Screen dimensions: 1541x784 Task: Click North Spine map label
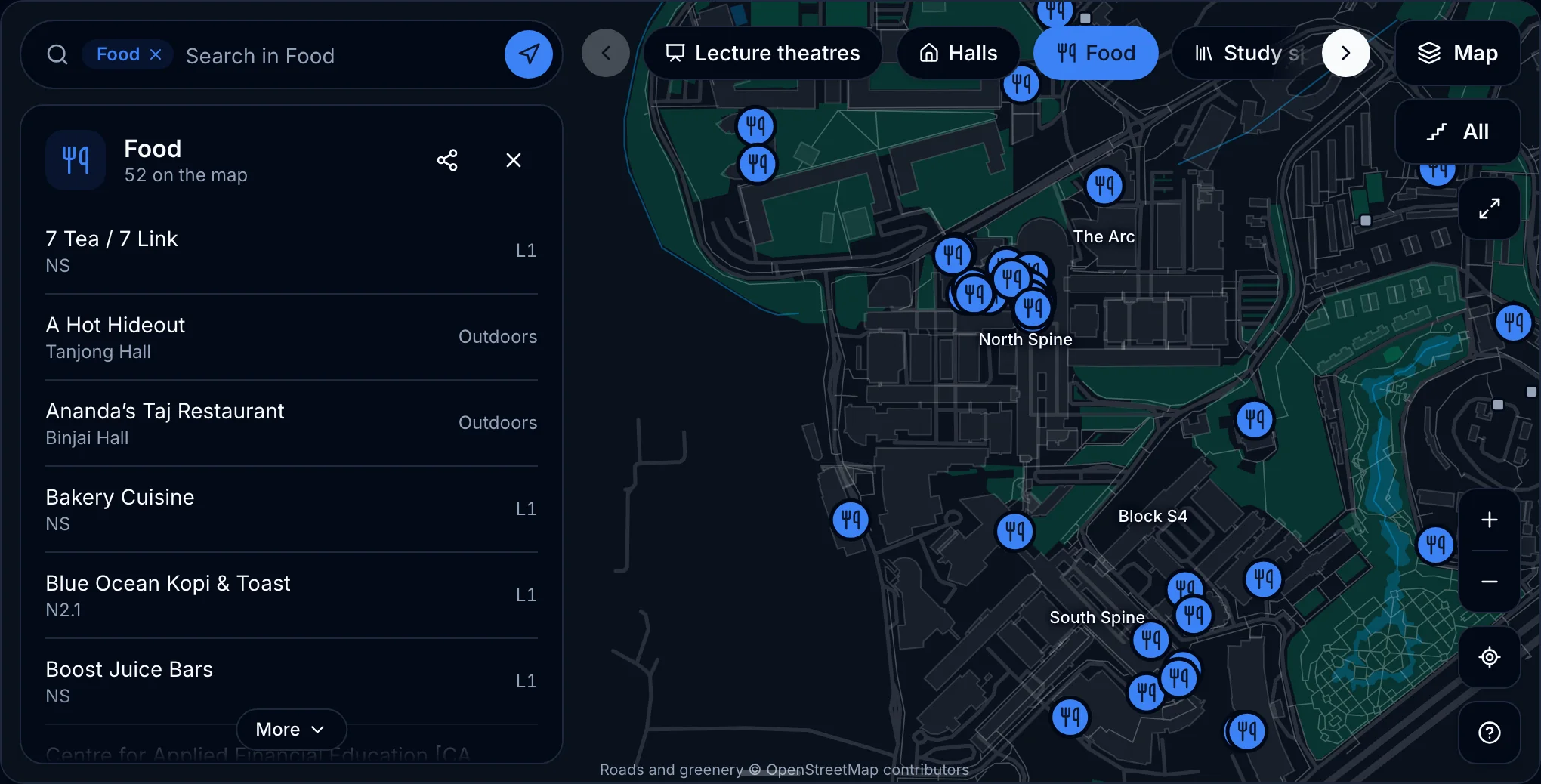1025,339
